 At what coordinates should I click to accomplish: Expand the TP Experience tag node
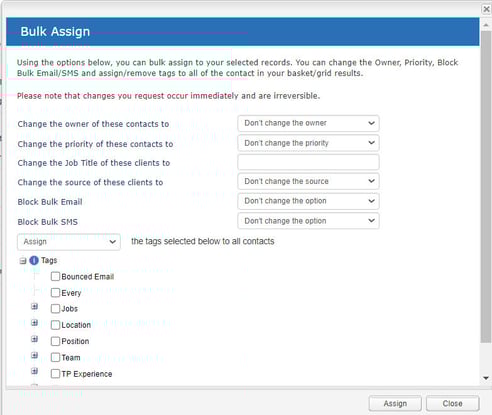tap(34, 371)
